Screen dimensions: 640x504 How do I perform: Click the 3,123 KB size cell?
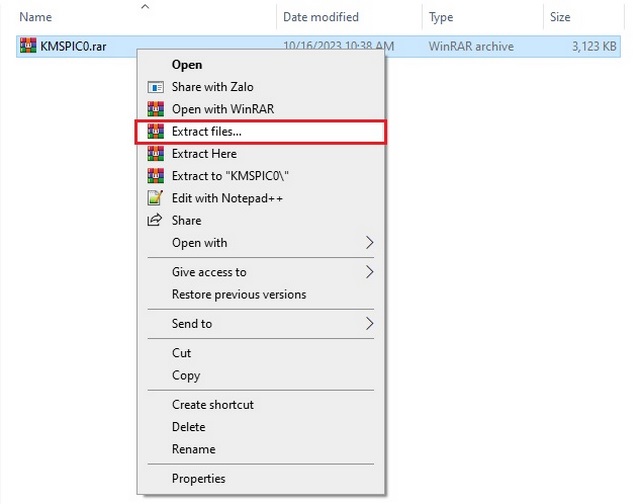click(594, 47)
